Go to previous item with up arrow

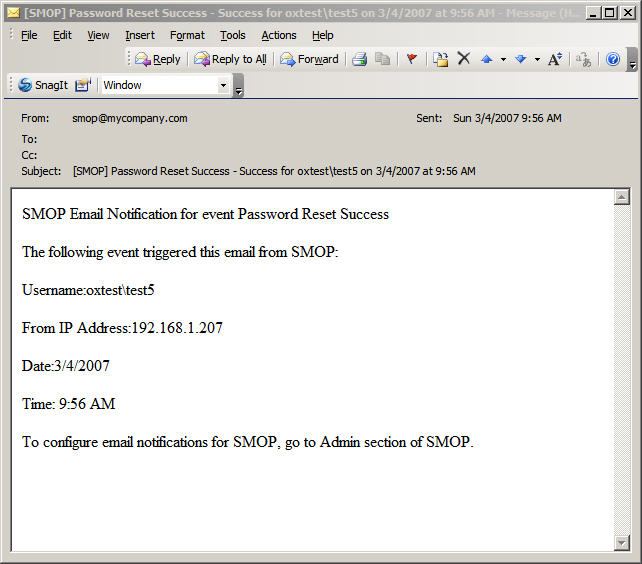tap(487, 59)
